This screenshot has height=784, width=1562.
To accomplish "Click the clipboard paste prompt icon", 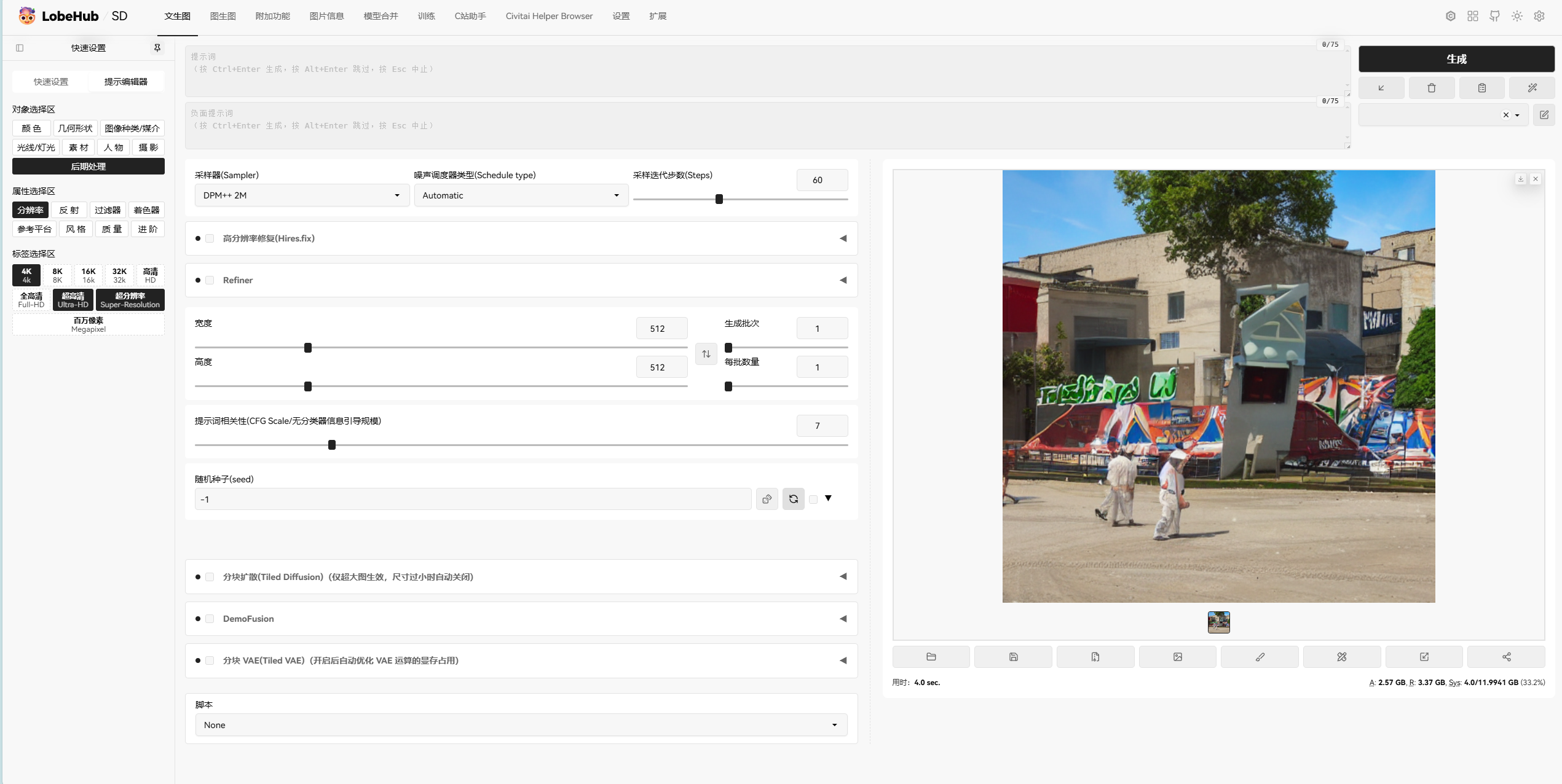I will pyautogui.click(x=1481, y=88).
